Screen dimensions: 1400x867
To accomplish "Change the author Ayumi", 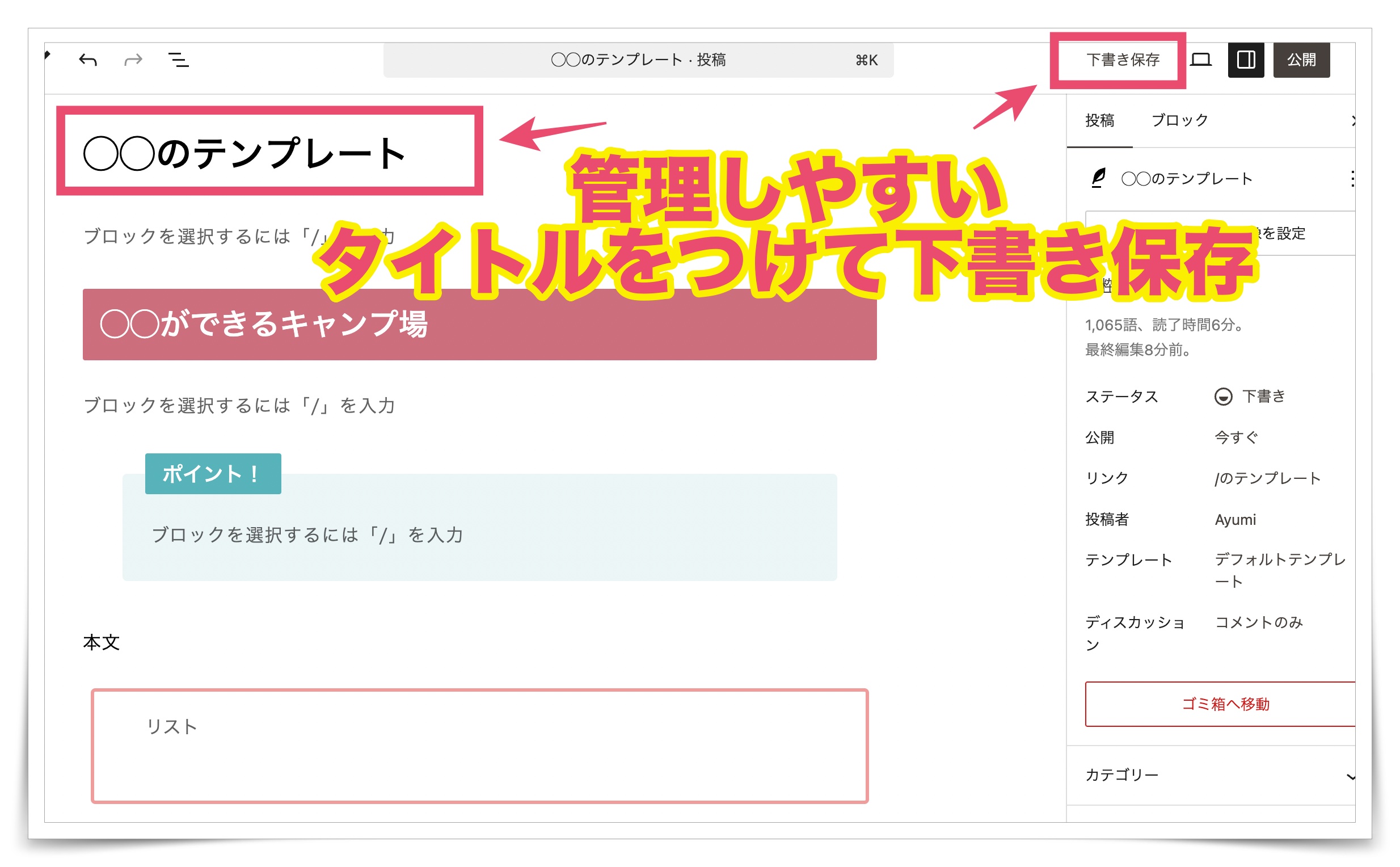I will tap(1235, 520).
